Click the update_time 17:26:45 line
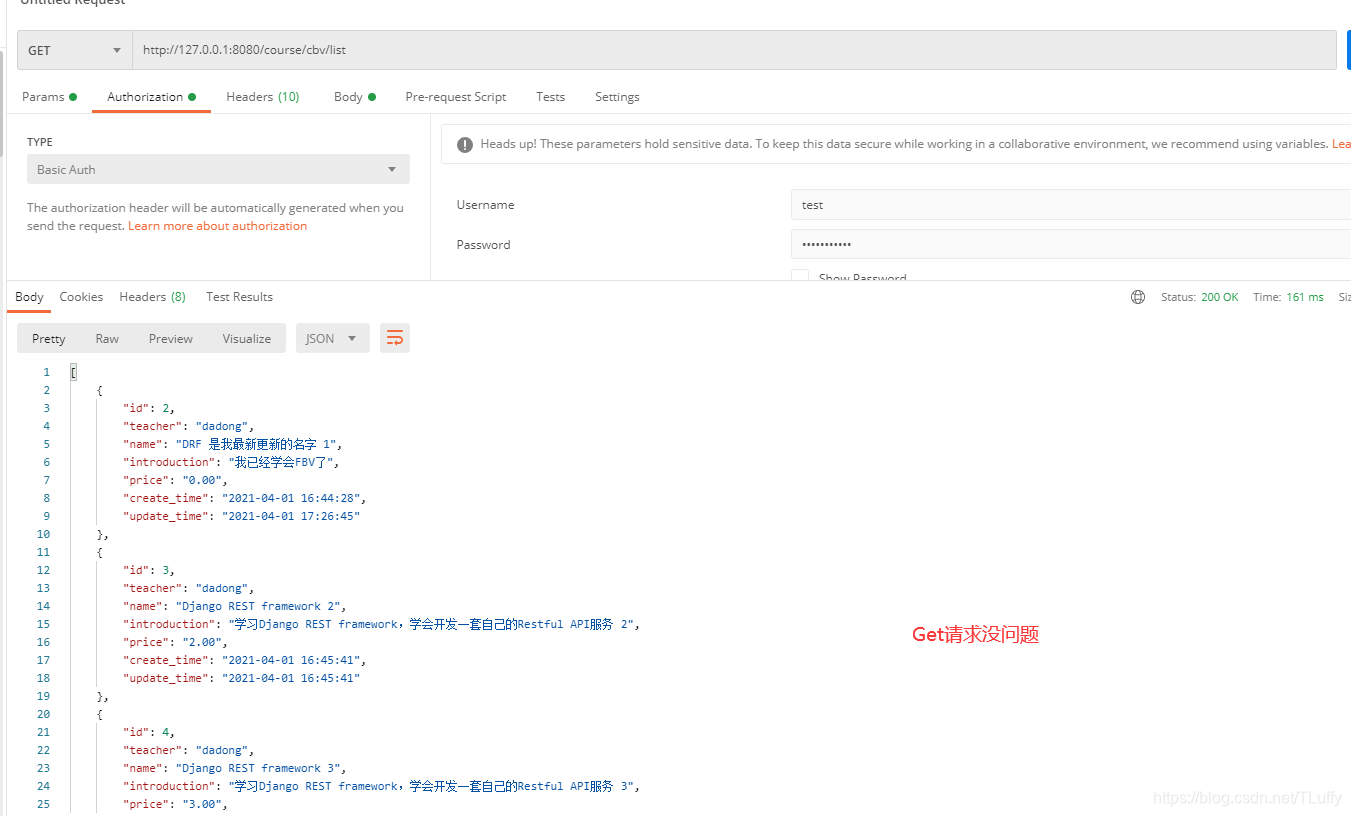The width and height of the screenshot is (1351, 816). (x=241, y=516)
